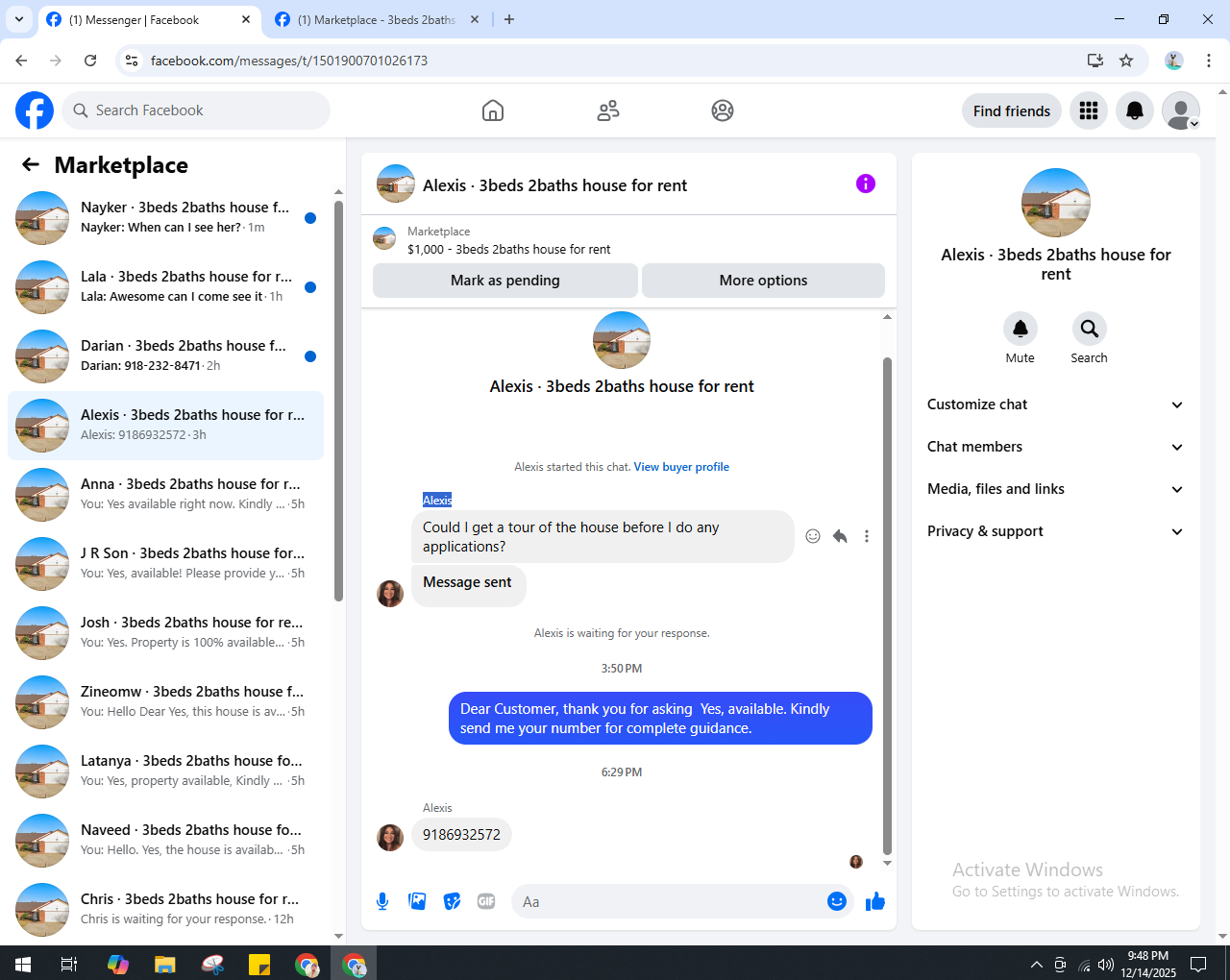Open conversation information purple icon
The height and width of the screenshot is (980, 1230).
point(866,184)
